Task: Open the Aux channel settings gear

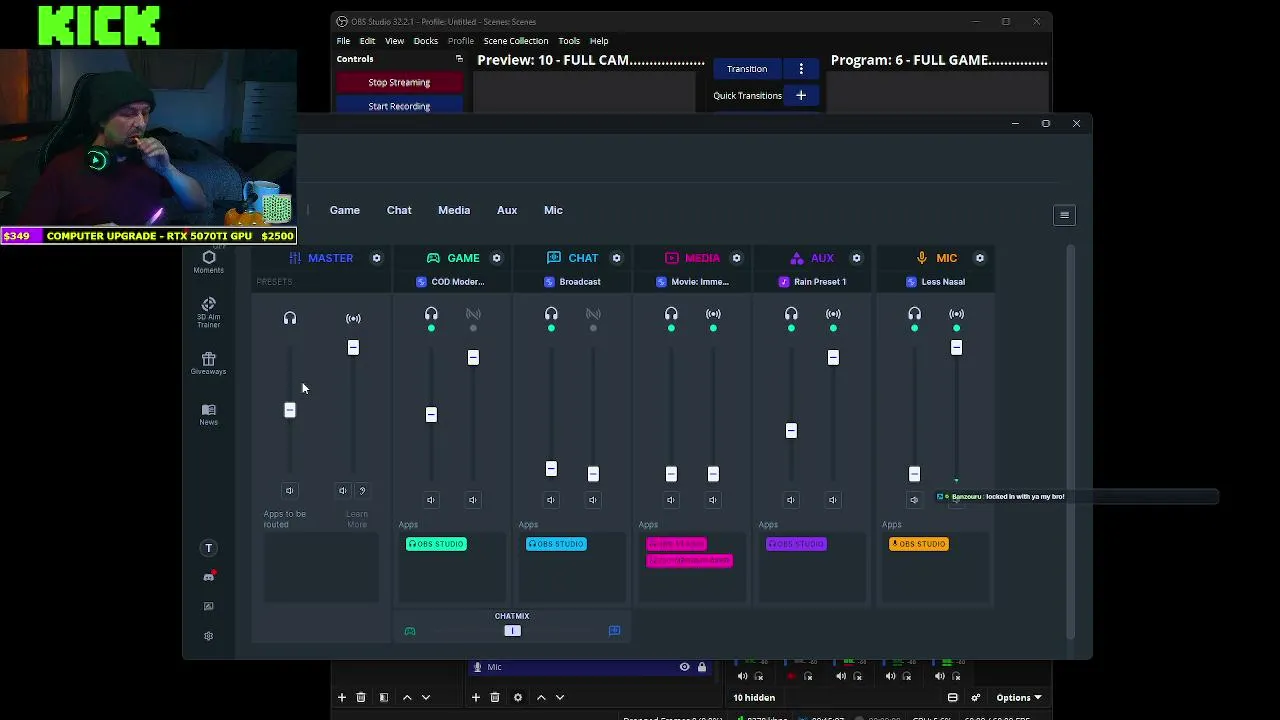Action: [x=856, y=258]
